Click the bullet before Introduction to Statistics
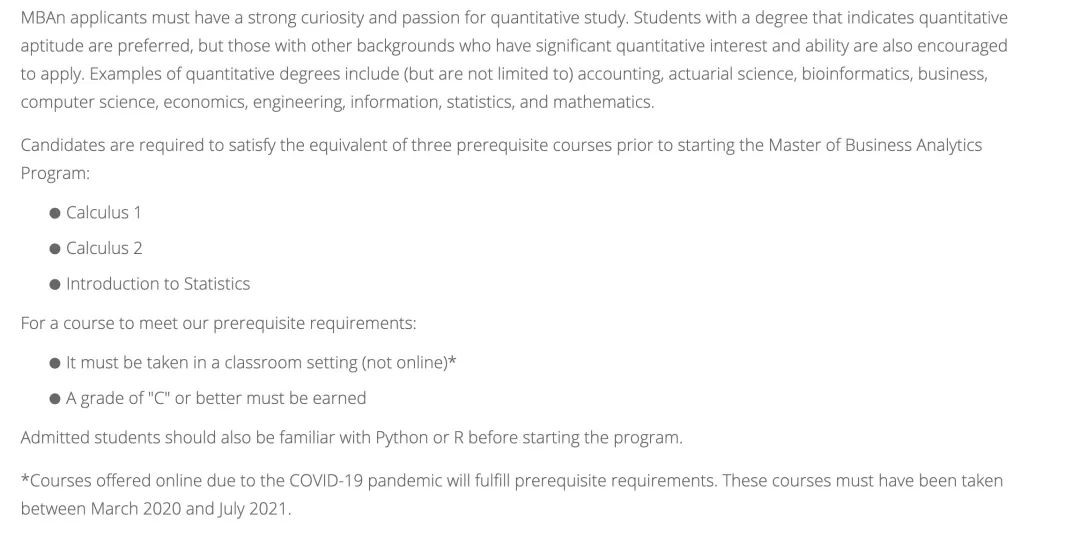Image resolution: width=1080 pixels, height=553 pixels. (x=55, y=285)
